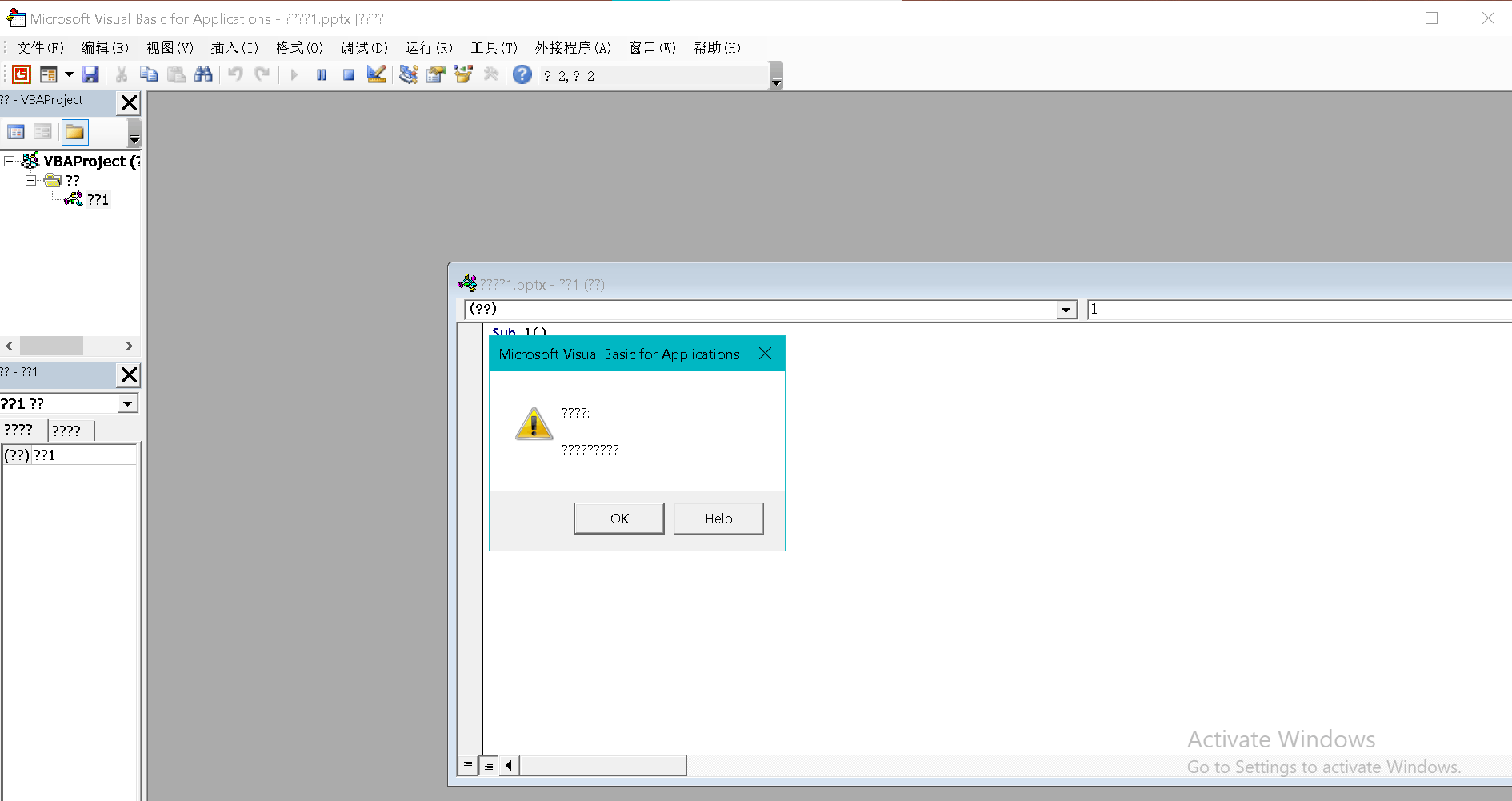Click the View Code icon in Project panel
This screenshot has height=801, width=1512.
click(x=16, y=132)
